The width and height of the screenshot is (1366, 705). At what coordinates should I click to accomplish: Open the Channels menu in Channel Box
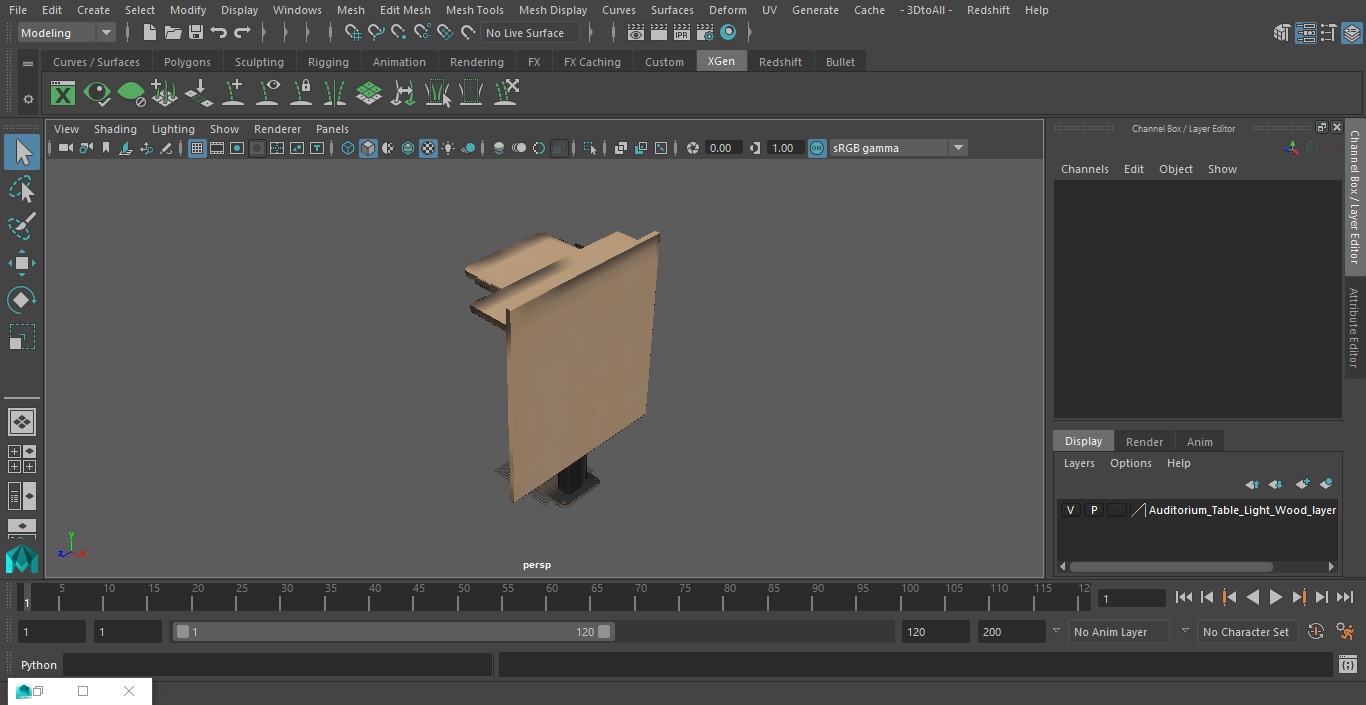point(1084,169)
